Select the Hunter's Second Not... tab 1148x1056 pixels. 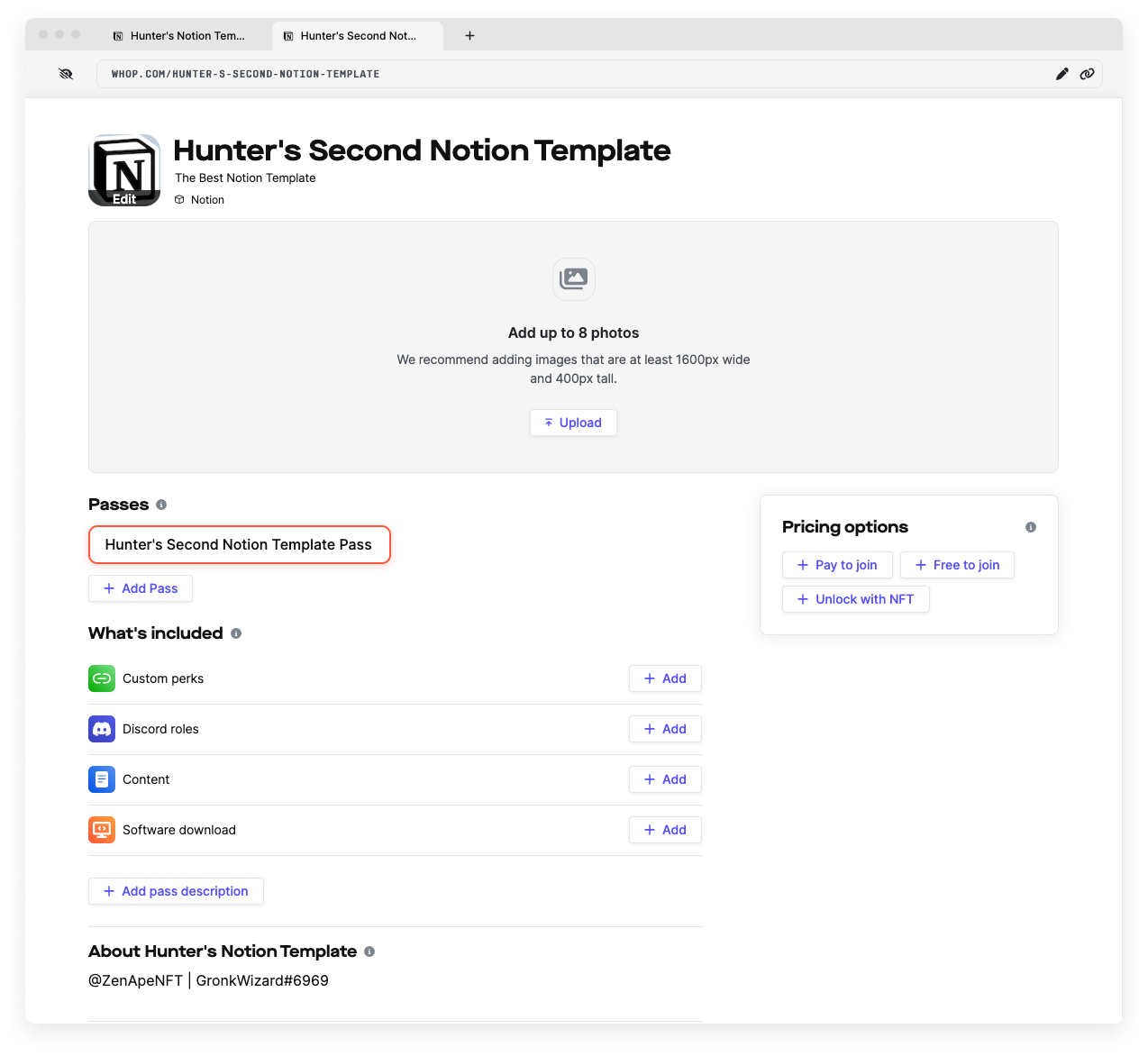pos(358,36)
